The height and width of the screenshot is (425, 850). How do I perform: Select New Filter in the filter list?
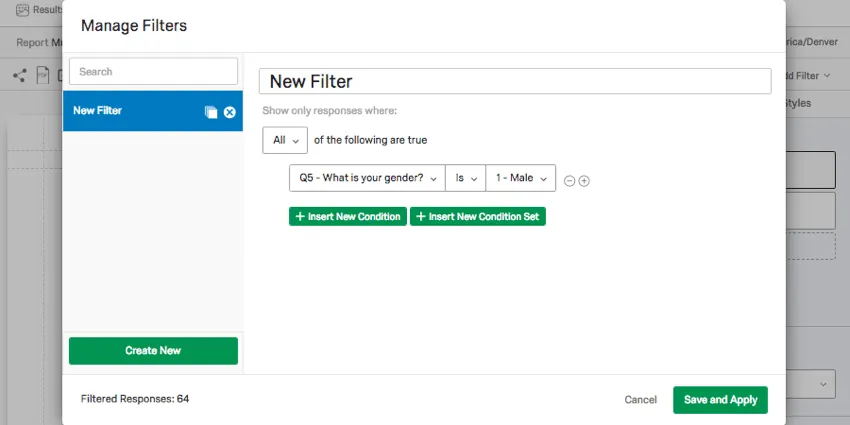pyautogui.click(x=130, y=111)
